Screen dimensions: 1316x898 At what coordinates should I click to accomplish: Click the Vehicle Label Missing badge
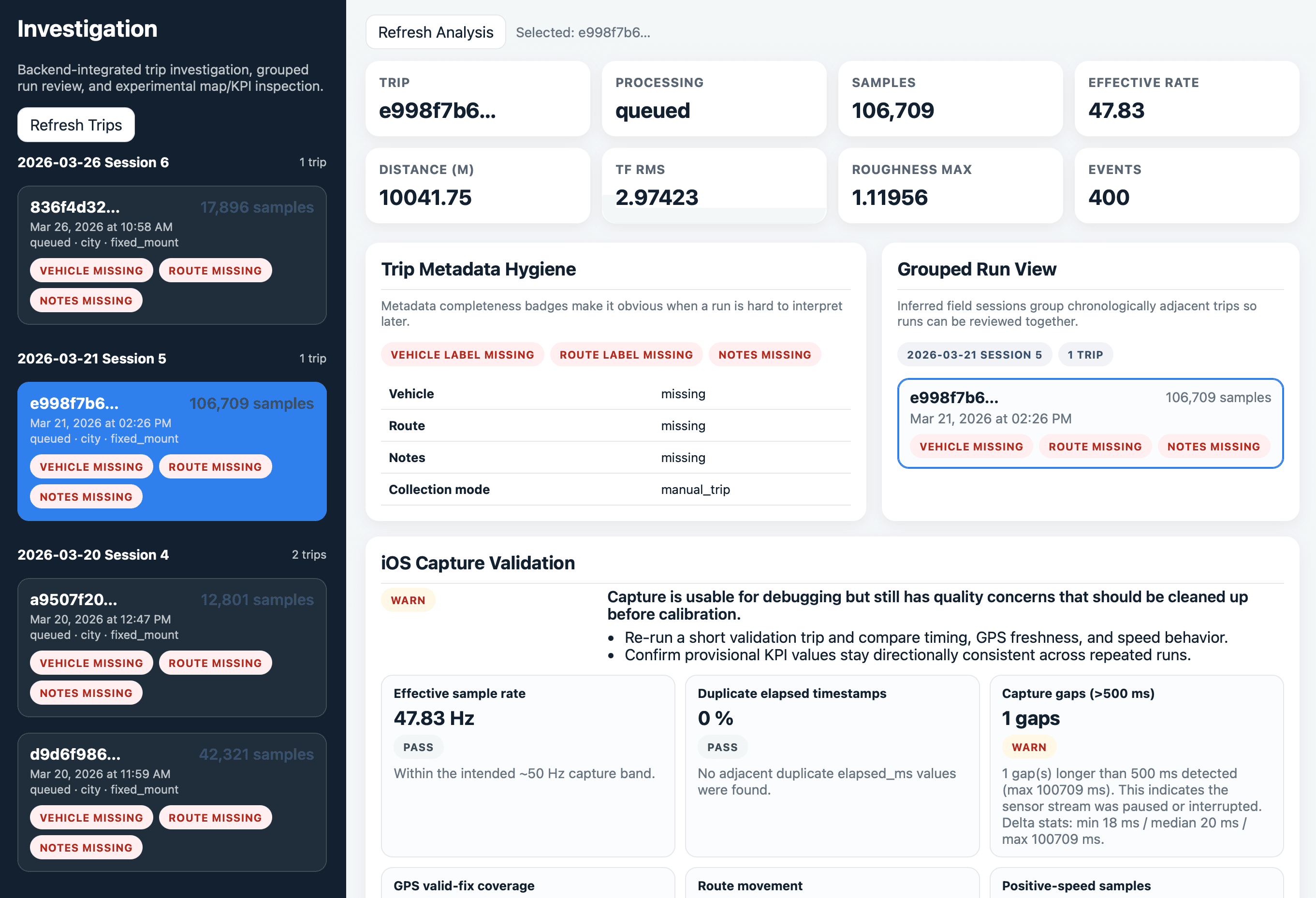tap(462, 354)
